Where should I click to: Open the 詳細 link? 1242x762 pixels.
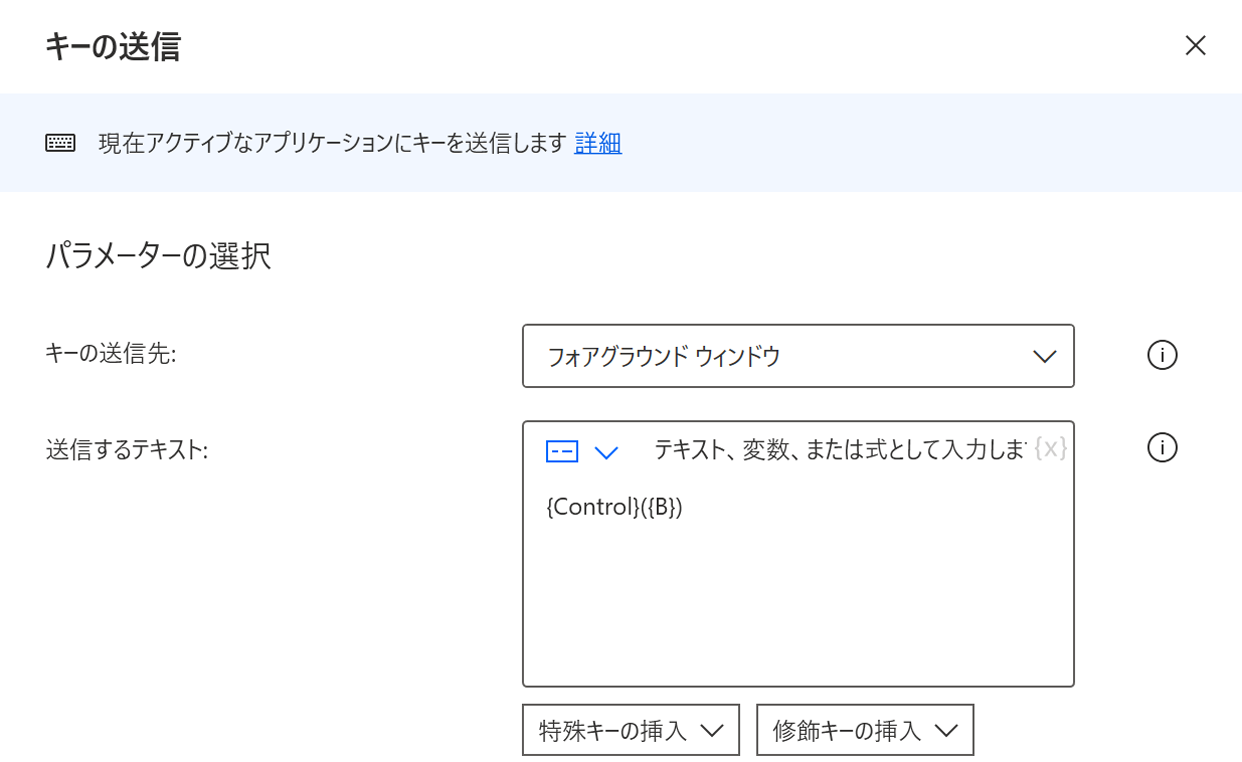(x=598, y=143)
